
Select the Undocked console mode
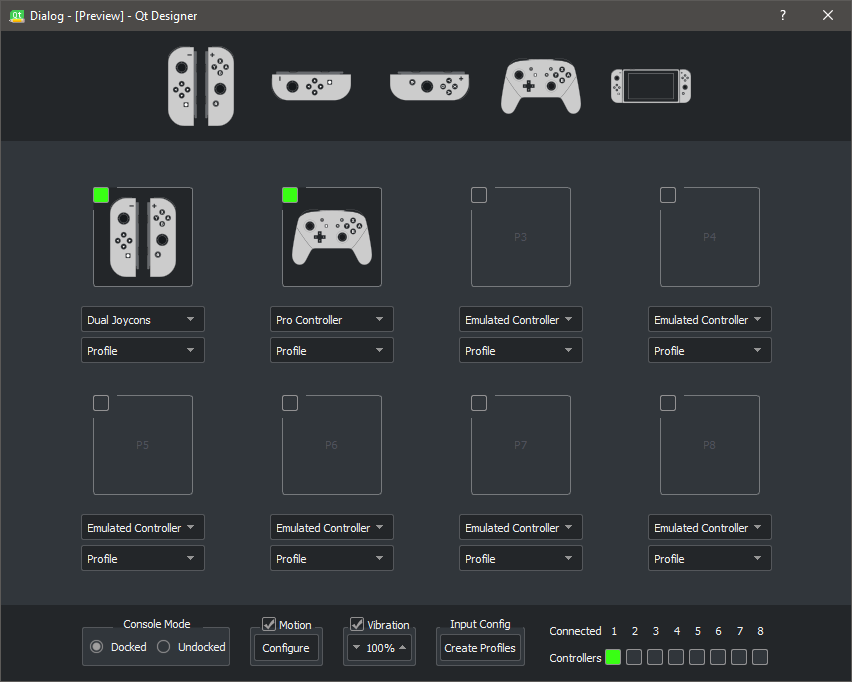(x=164, y=647)
